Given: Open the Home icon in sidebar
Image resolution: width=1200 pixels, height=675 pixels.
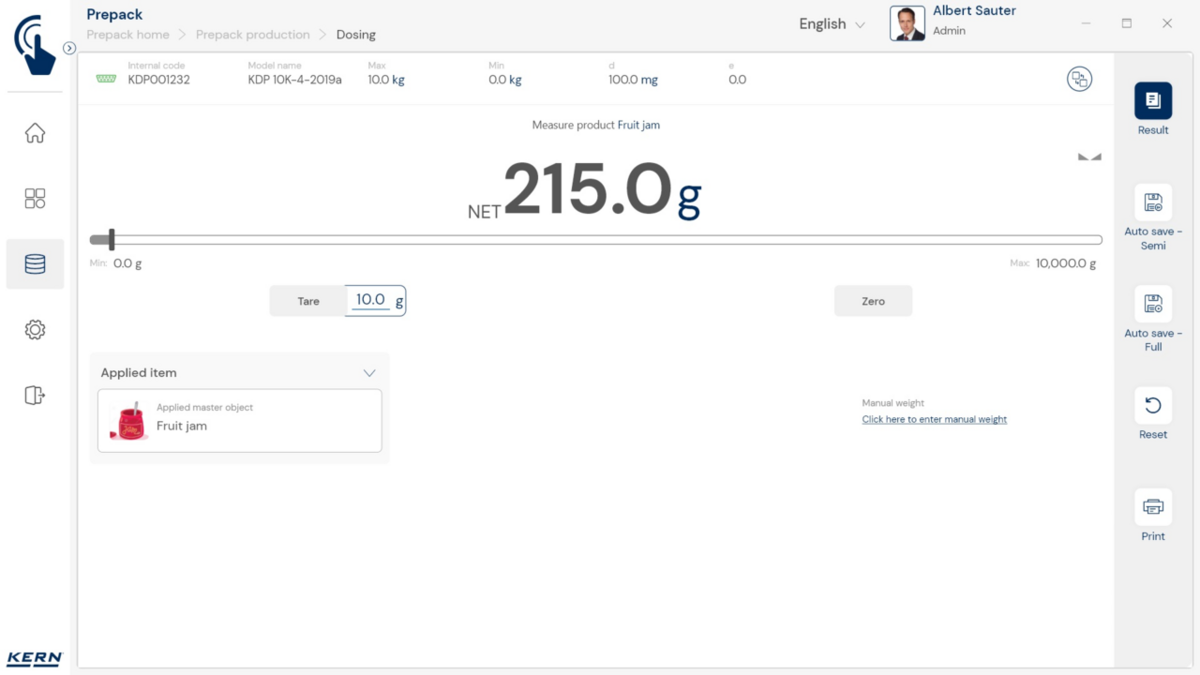Looking at the screenshot, I should (35, 133).
